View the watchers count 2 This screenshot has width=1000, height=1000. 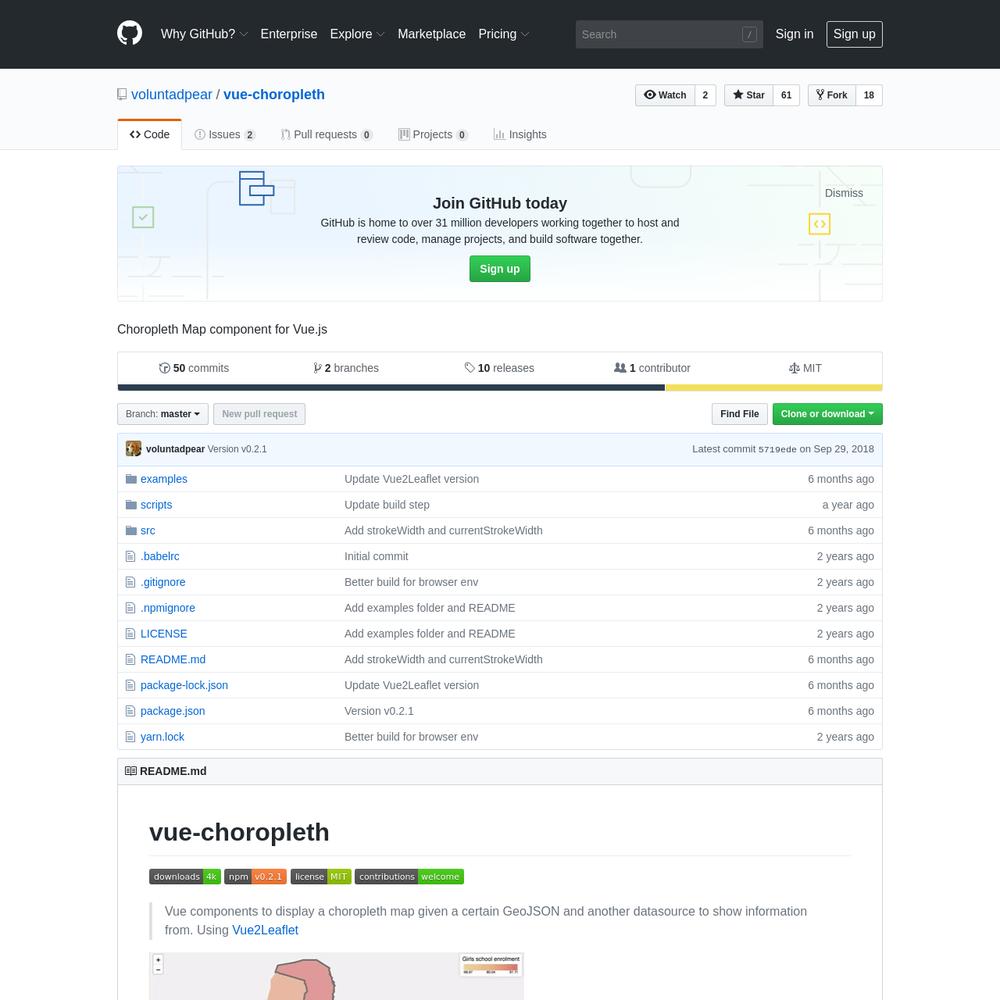[705, 95]
